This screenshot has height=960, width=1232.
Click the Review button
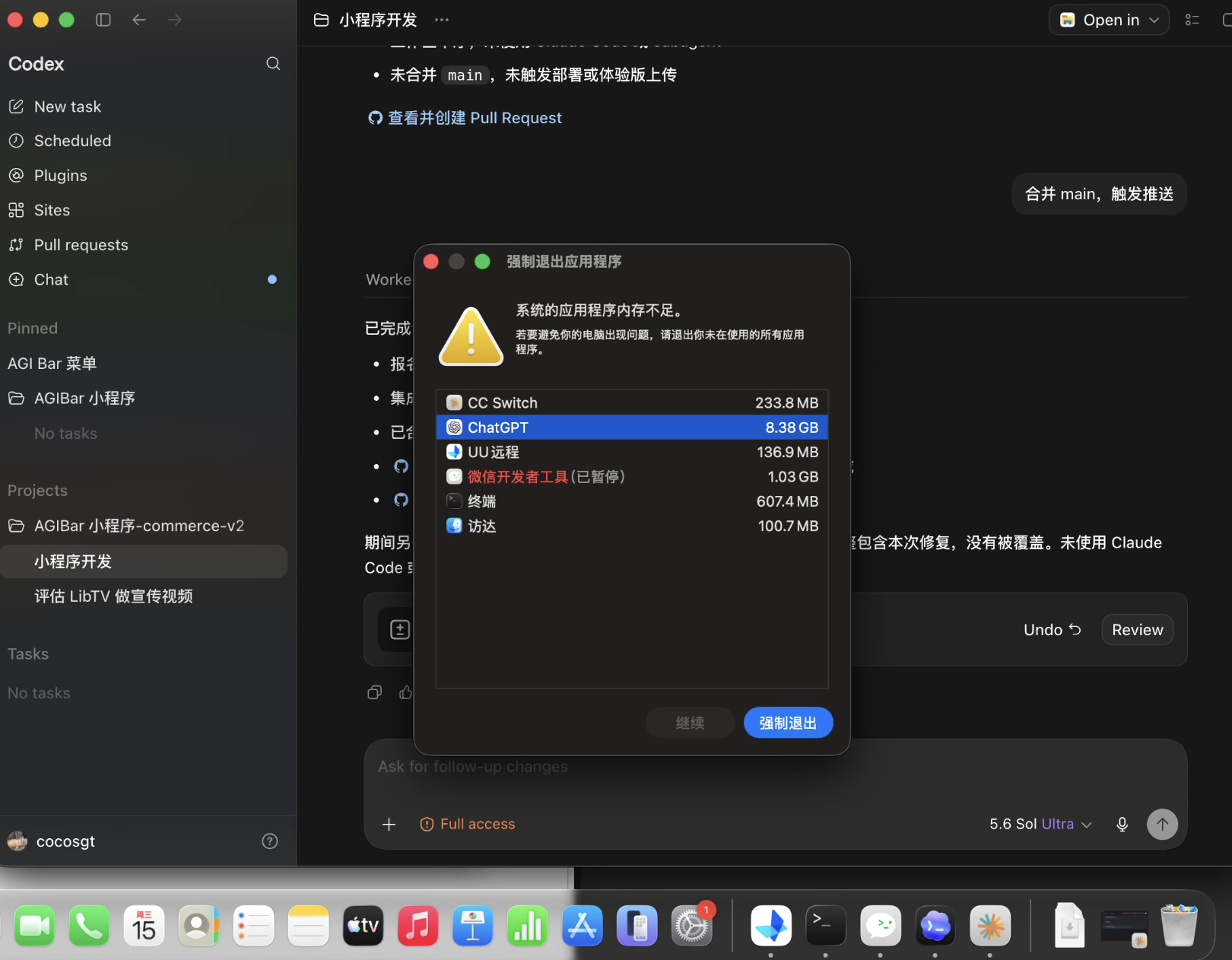pos(1138,630)
